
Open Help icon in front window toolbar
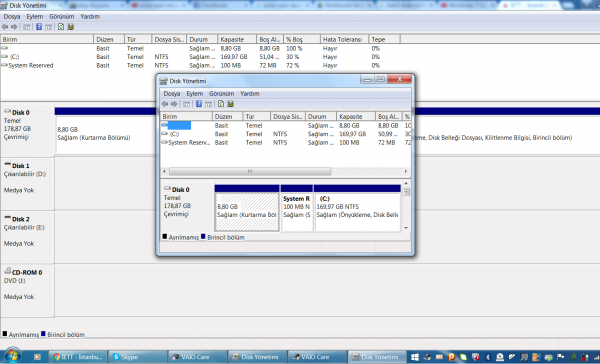199,104
